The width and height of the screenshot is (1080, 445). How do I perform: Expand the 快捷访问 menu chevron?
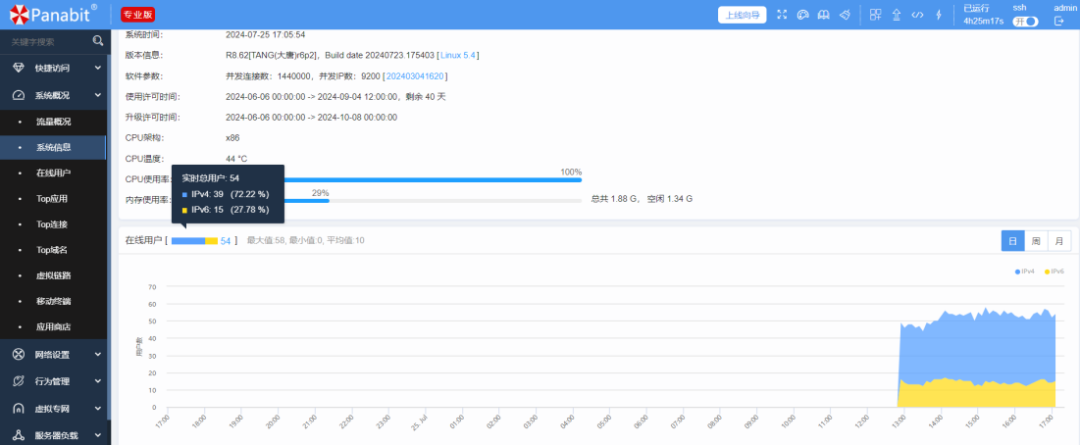tap(97, 68)
